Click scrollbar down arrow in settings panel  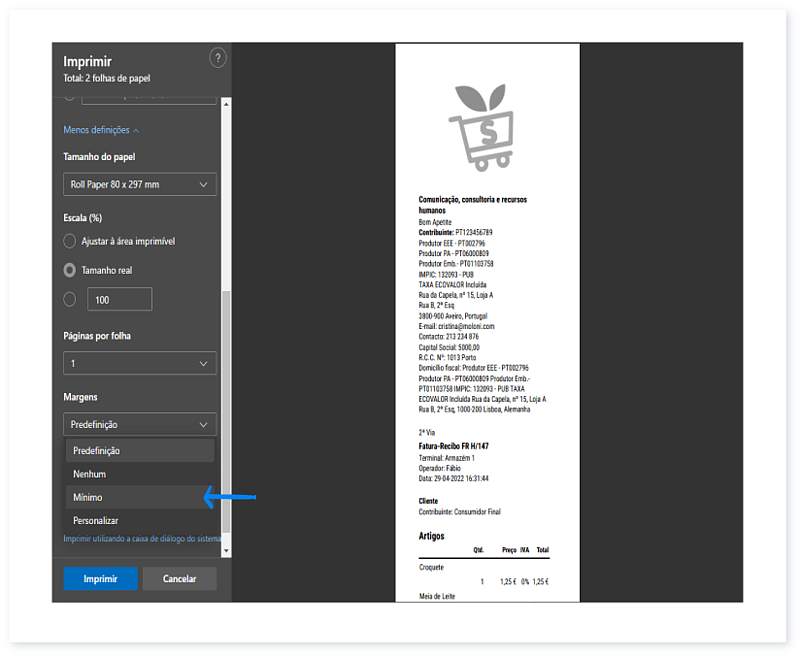point(226,550)
